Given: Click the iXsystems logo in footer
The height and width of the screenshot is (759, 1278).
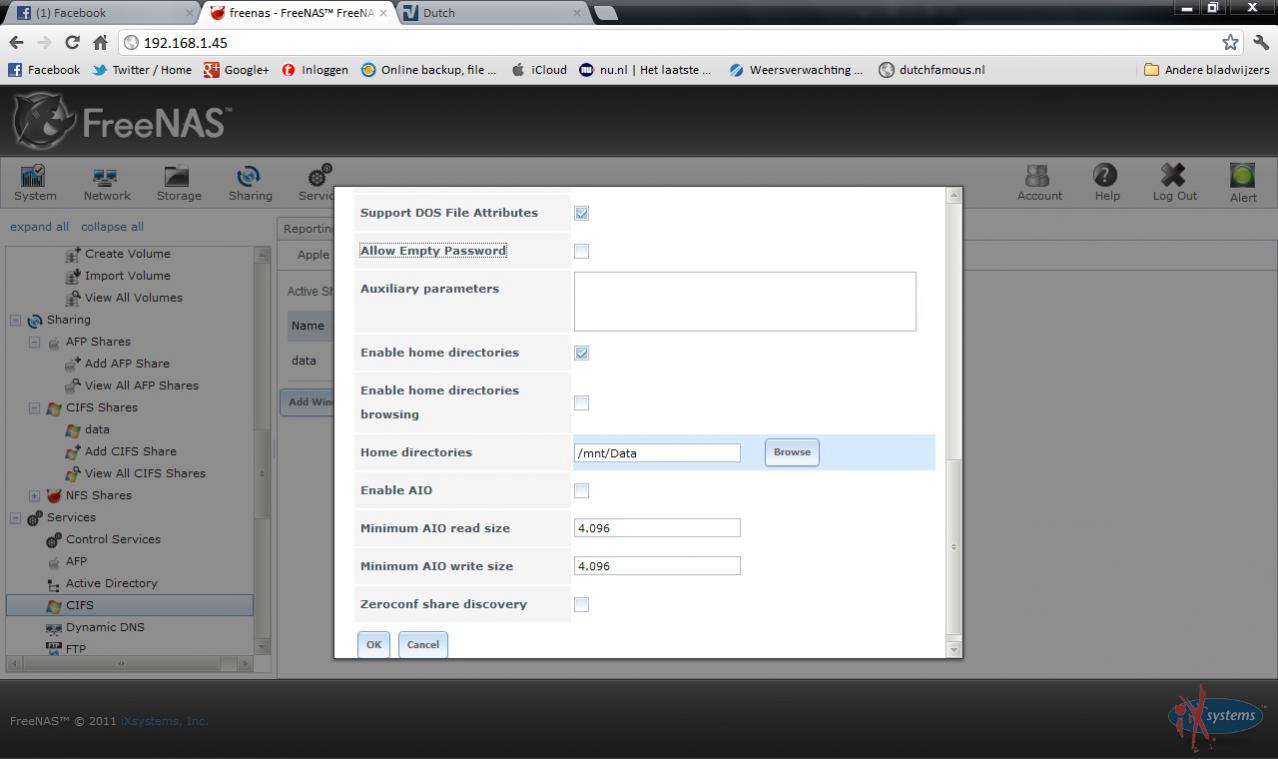Looking at the screenshot, I should [1216, 716].
